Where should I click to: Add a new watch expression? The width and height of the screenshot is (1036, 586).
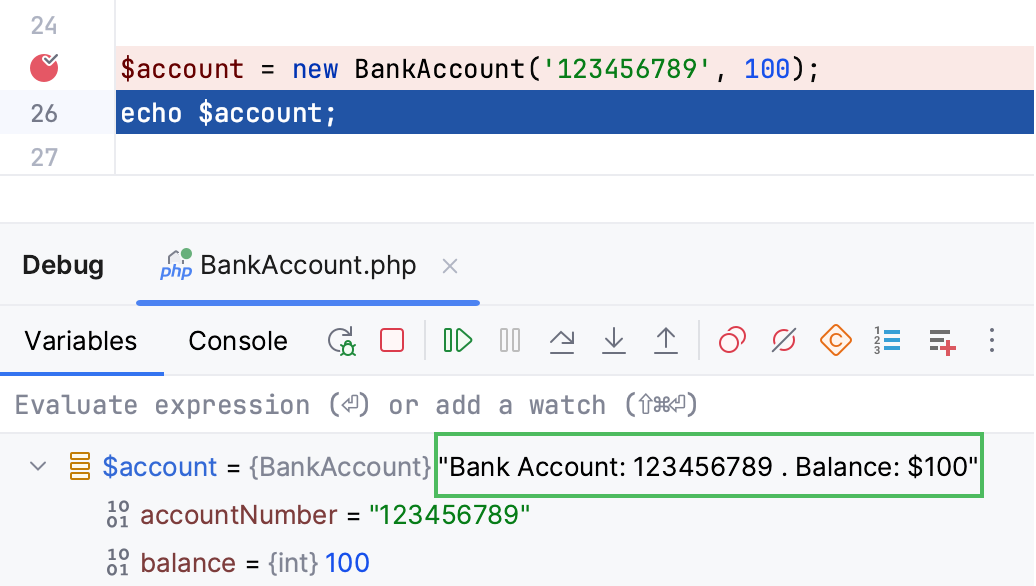point(941,340)
